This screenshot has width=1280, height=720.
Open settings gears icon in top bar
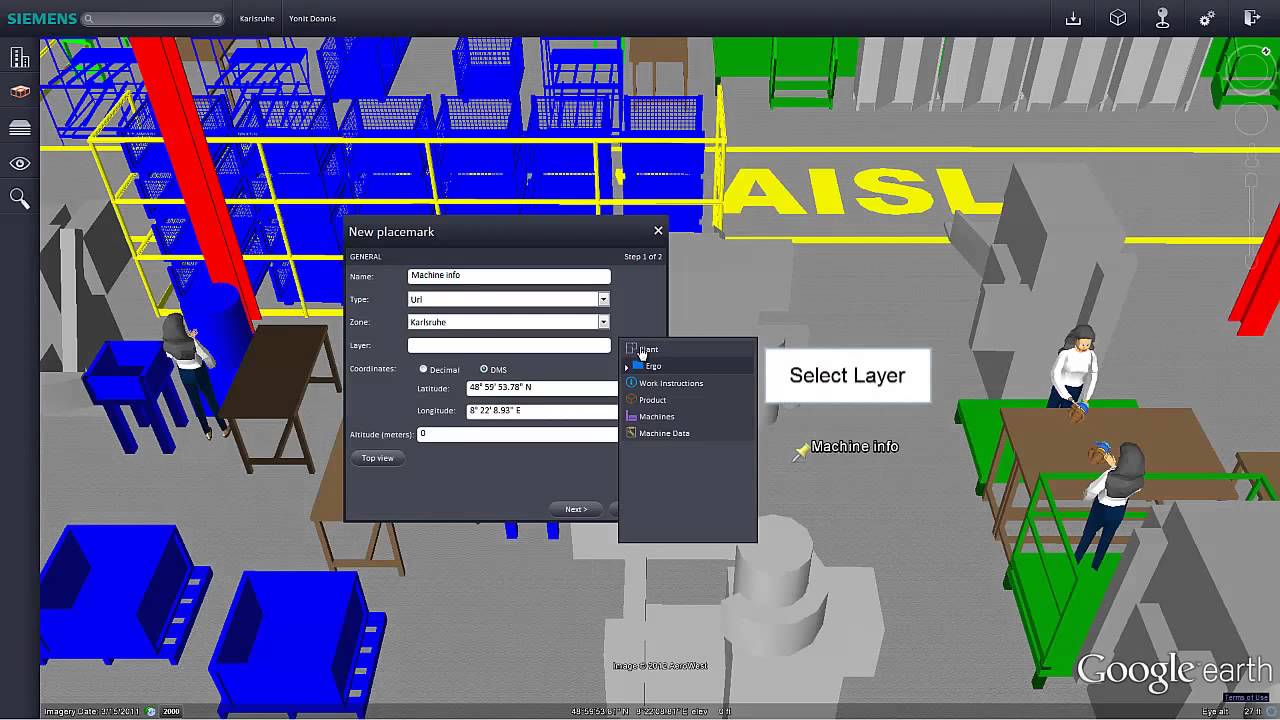(1207, 18)
